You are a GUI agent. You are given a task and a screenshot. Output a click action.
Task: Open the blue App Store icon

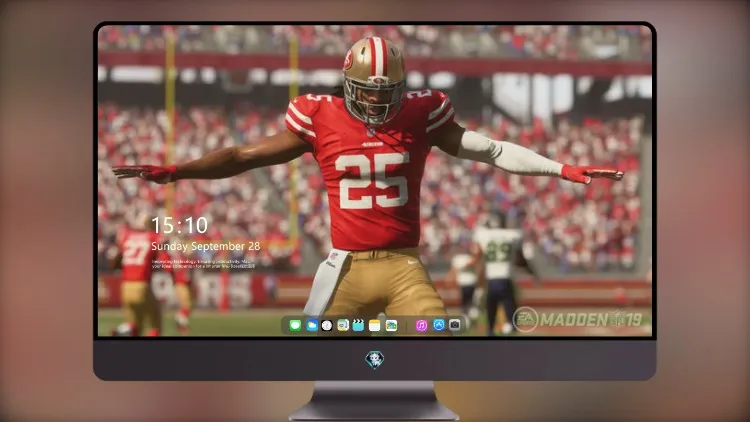pyautogui.click(x=439, y=325)
